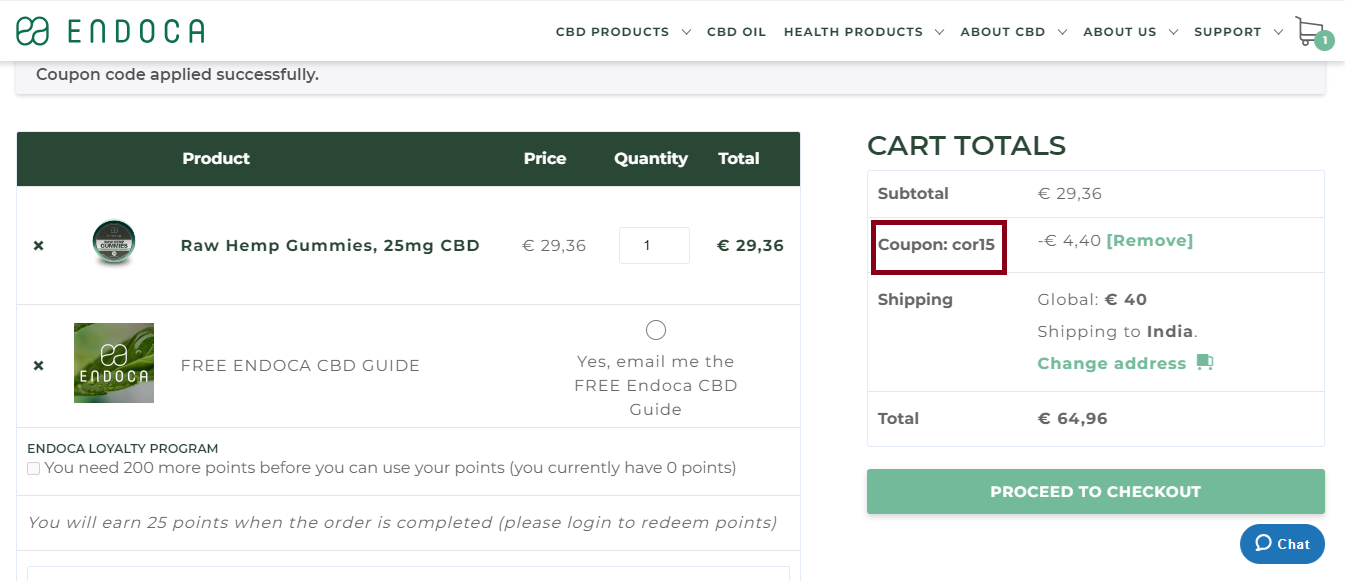Open the HEALTH PRODUCTS menu
This screenshot has height=581, width=1345.
855,31
